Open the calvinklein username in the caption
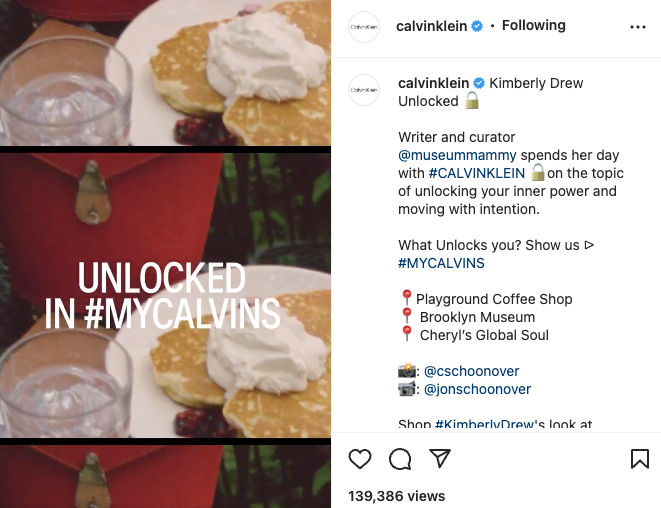661x508 pixels. (433, 83)
